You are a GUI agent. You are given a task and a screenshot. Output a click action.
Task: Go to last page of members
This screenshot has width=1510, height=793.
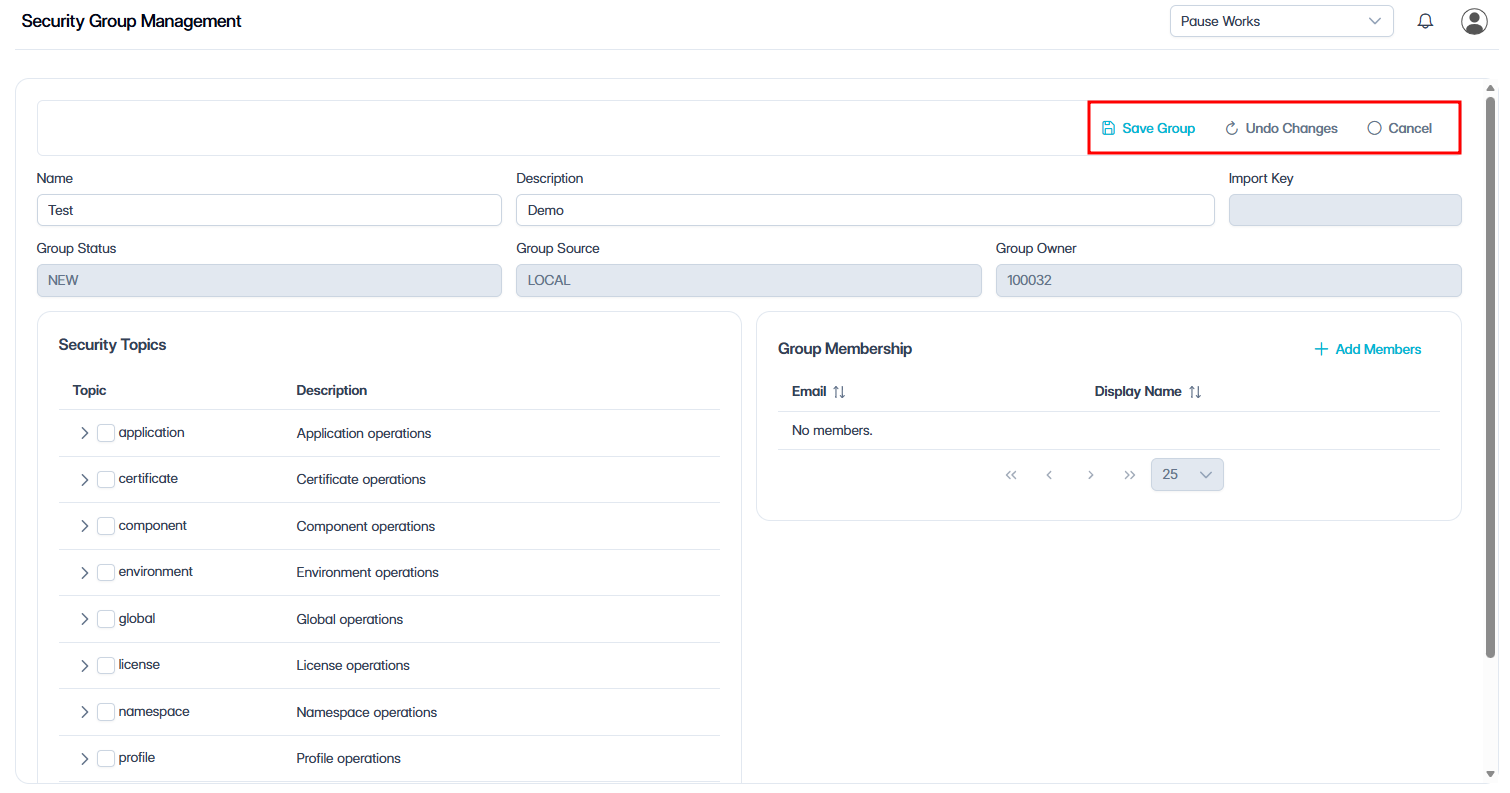1130,475
